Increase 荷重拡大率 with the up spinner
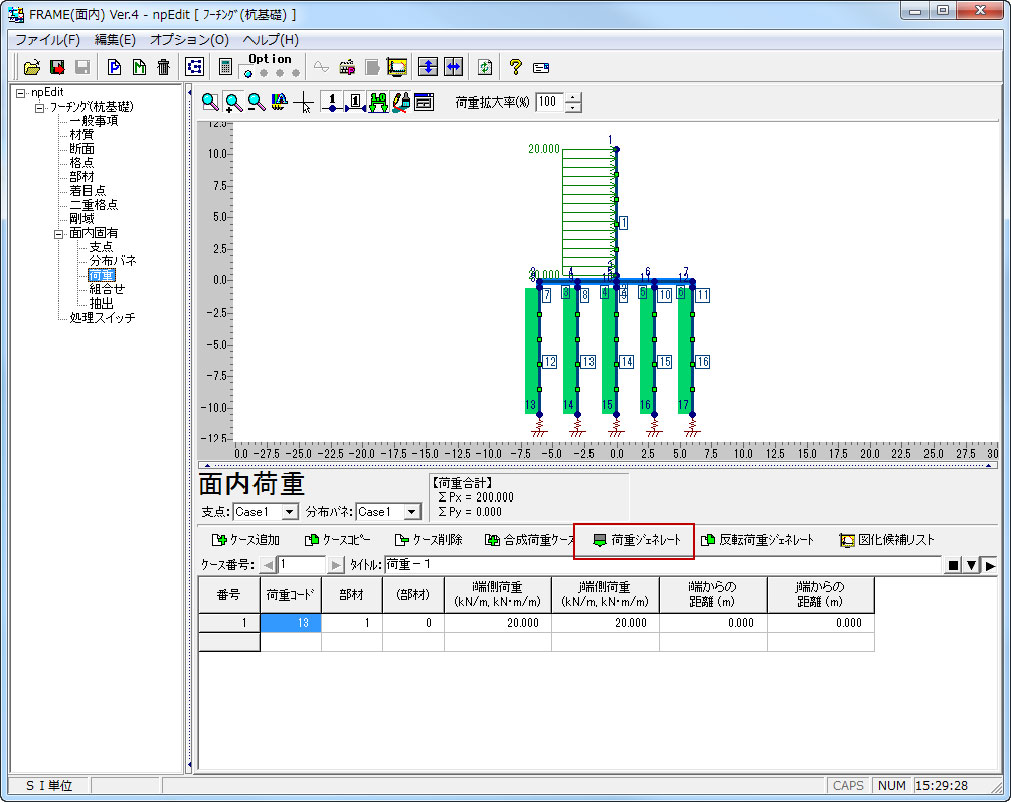The width and height of the screenshot is (1011, 803). click(x=572, y=97)
